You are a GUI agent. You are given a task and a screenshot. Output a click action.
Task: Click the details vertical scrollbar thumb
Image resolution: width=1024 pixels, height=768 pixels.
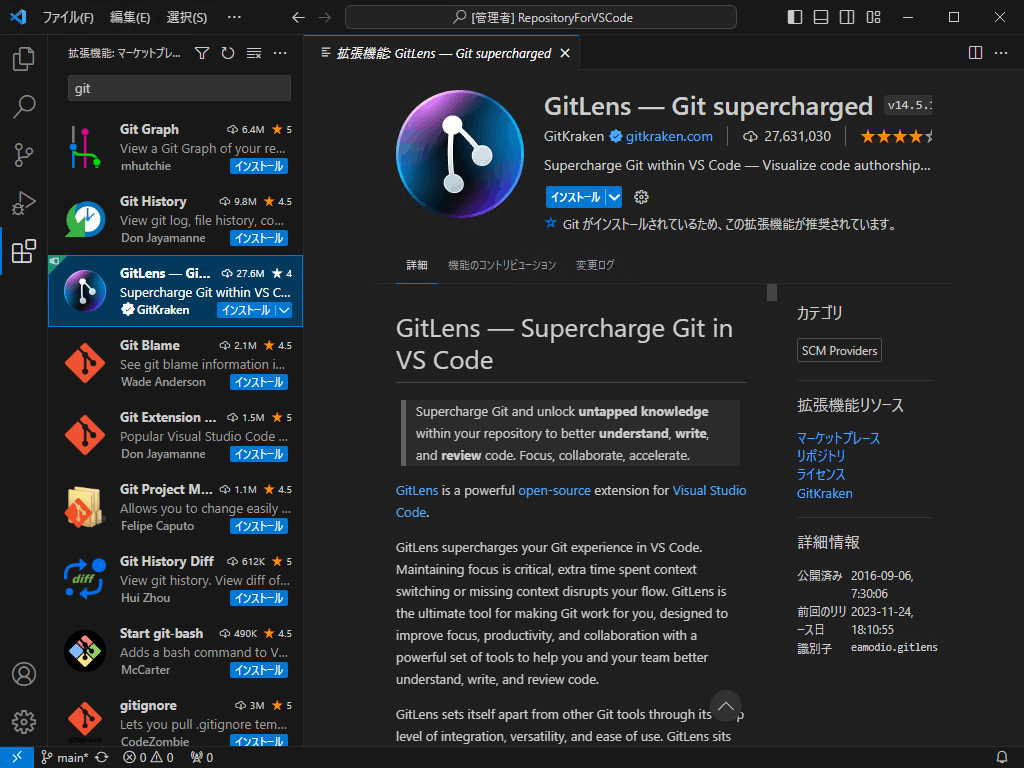[x=772, y=293]
